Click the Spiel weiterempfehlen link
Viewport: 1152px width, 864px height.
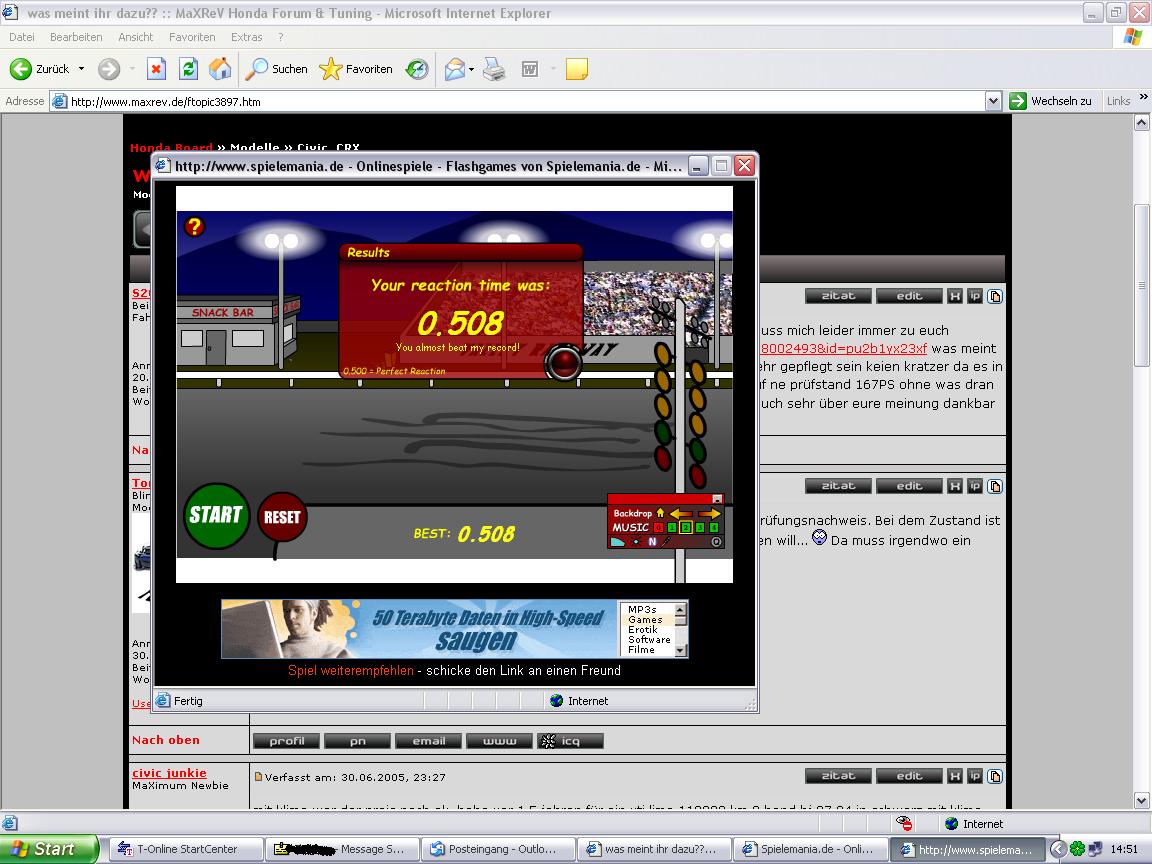tap(350, 671)
